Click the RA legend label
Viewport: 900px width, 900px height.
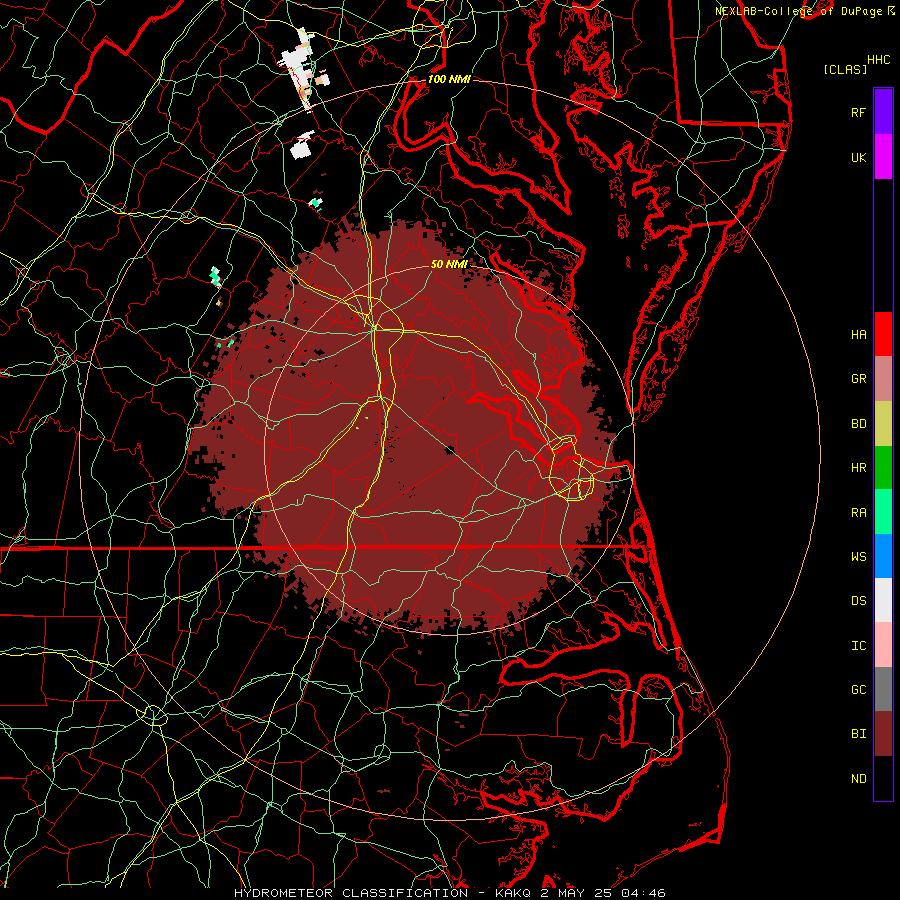point(858,513)
